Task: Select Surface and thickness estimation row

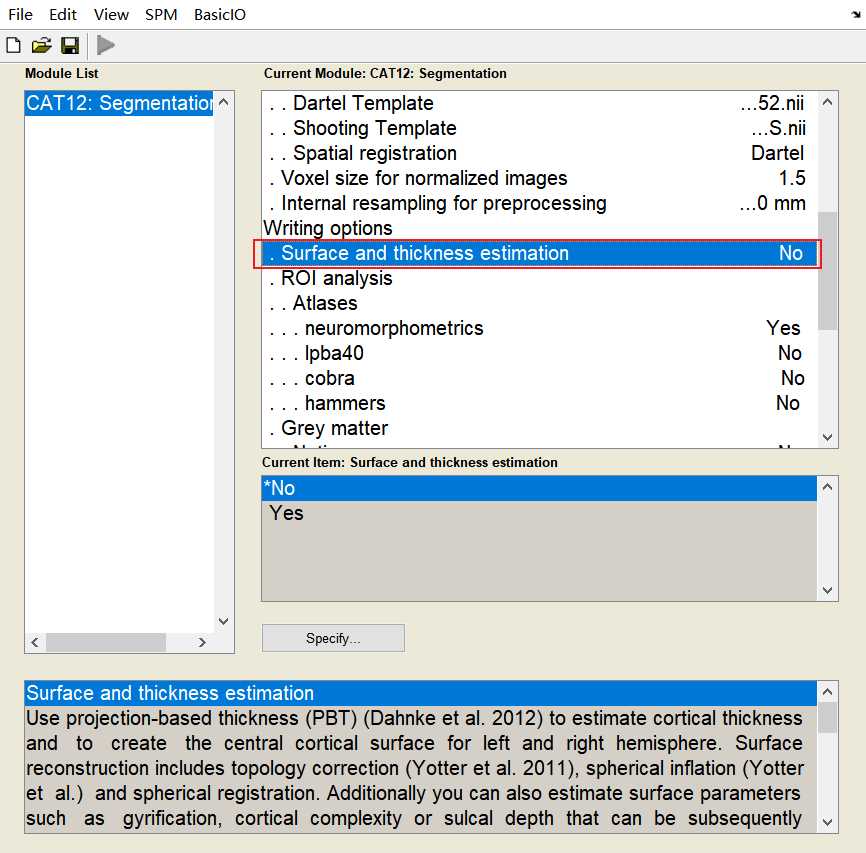Action: [540, 253]
